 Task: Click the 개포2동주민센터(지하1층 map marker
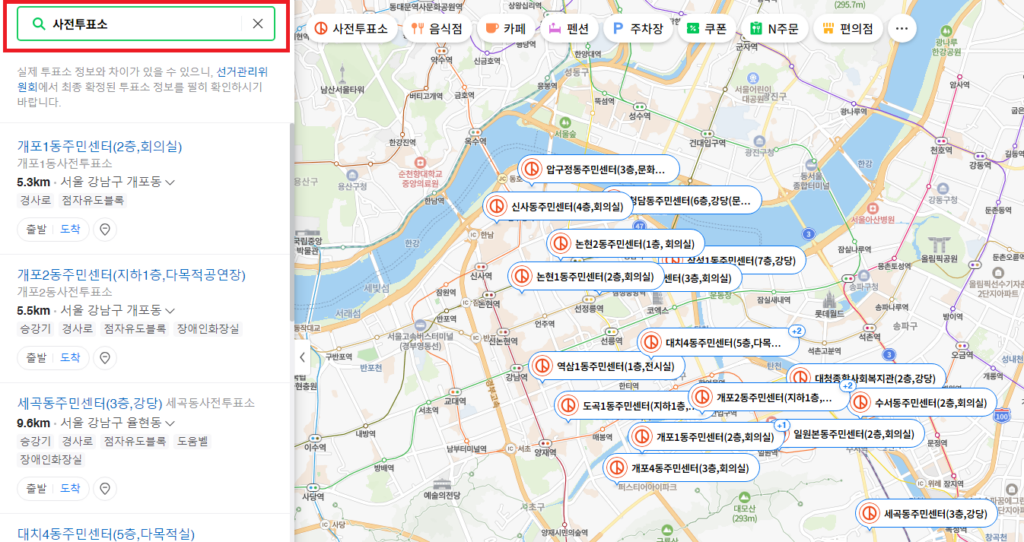[768, 397]
